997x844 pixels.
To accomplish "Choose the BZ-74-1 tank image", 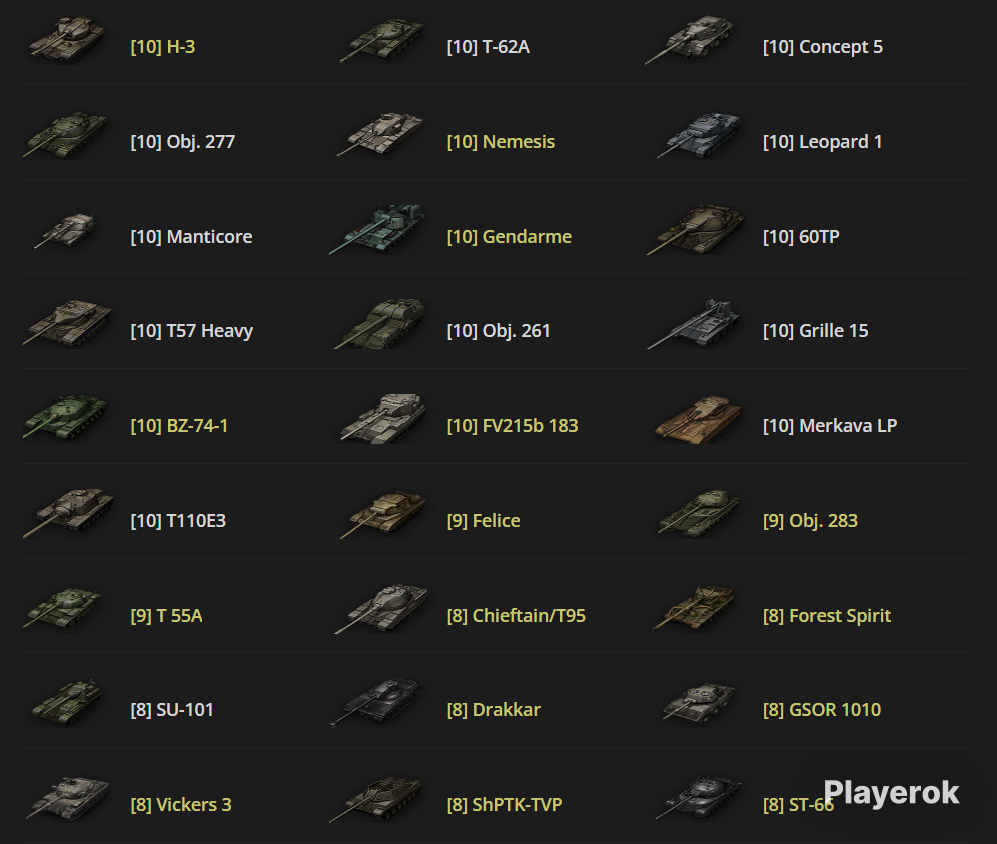I will coord(65,418).
